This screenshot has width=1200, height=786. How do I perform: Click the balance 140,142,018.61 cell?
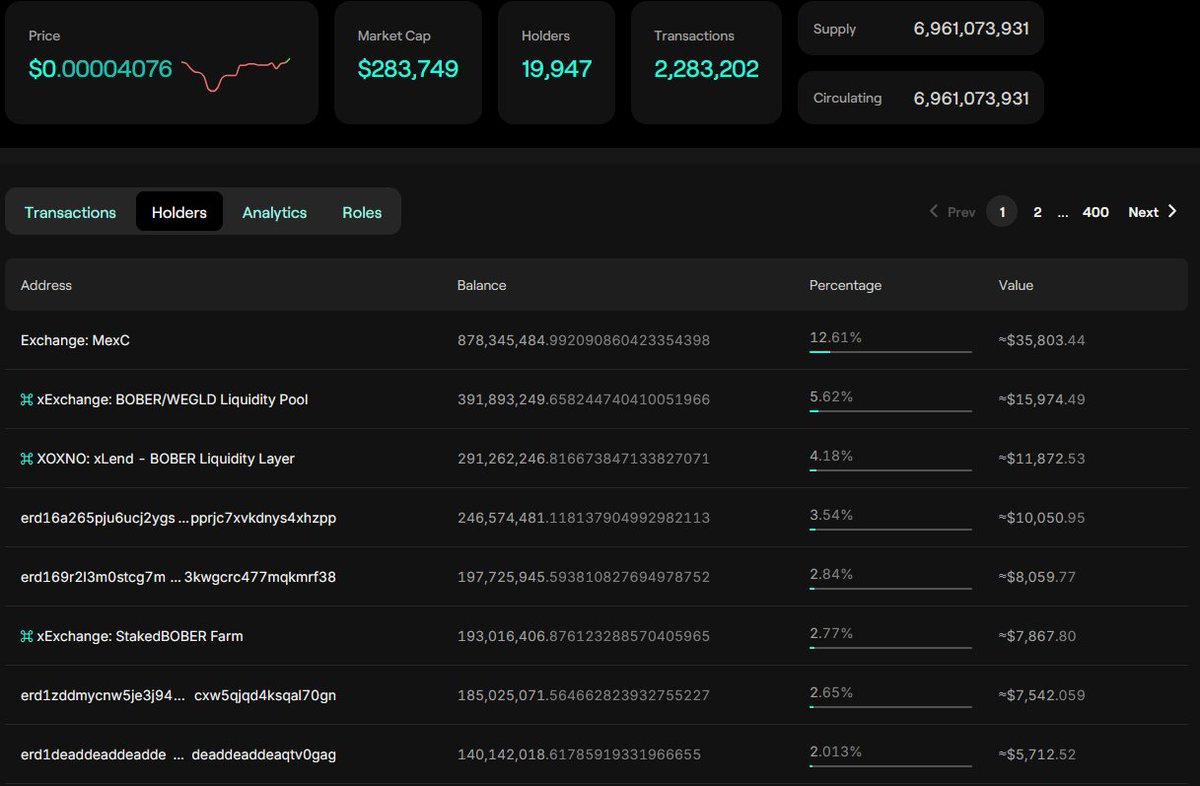(579, 755)
